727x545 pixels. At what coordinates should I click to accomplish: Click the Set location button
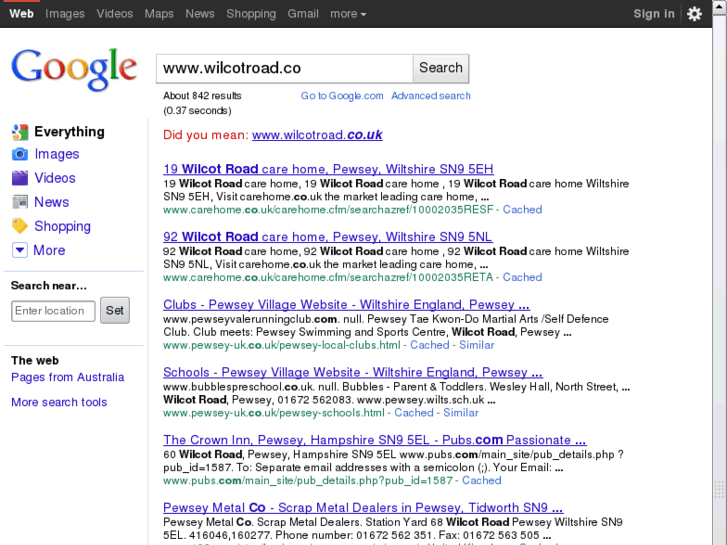coord(115,310)
